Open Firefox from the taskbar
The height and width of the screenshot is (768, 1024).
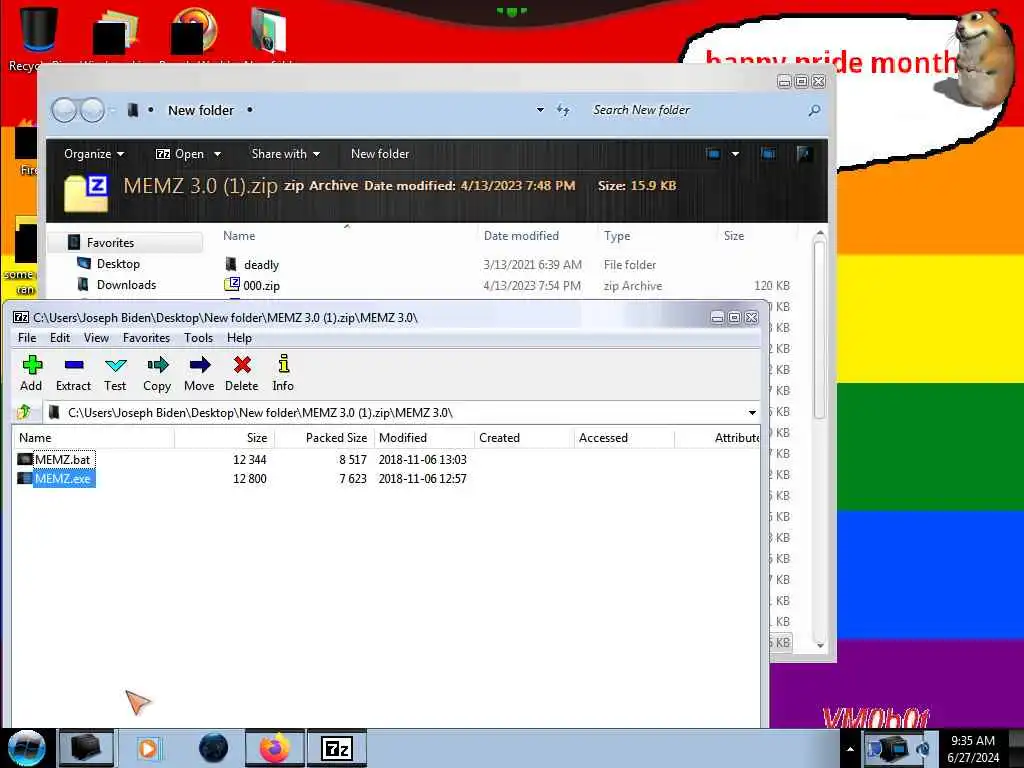coord(275,748)
